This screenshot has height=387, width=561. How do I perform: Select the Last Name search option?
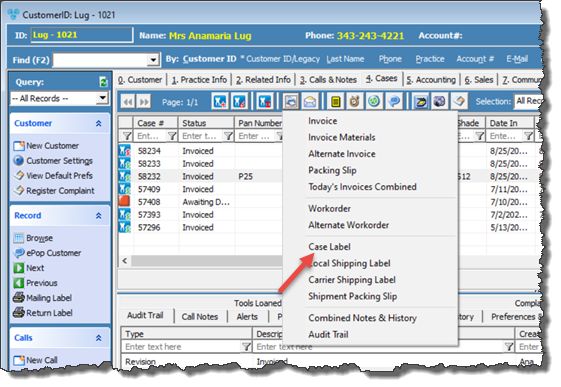click(345, 59)
